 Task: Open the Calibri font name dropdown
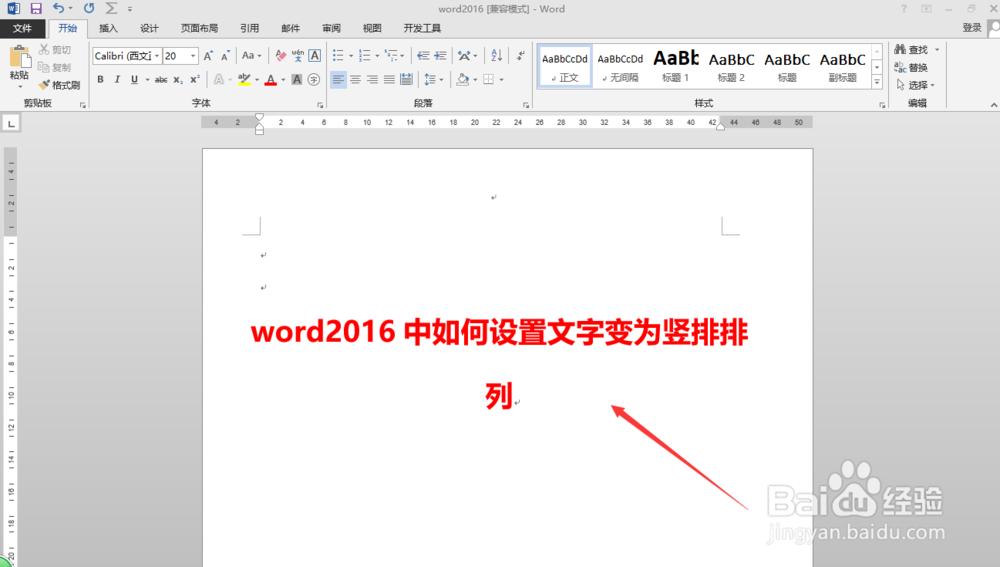click(157, 56)
